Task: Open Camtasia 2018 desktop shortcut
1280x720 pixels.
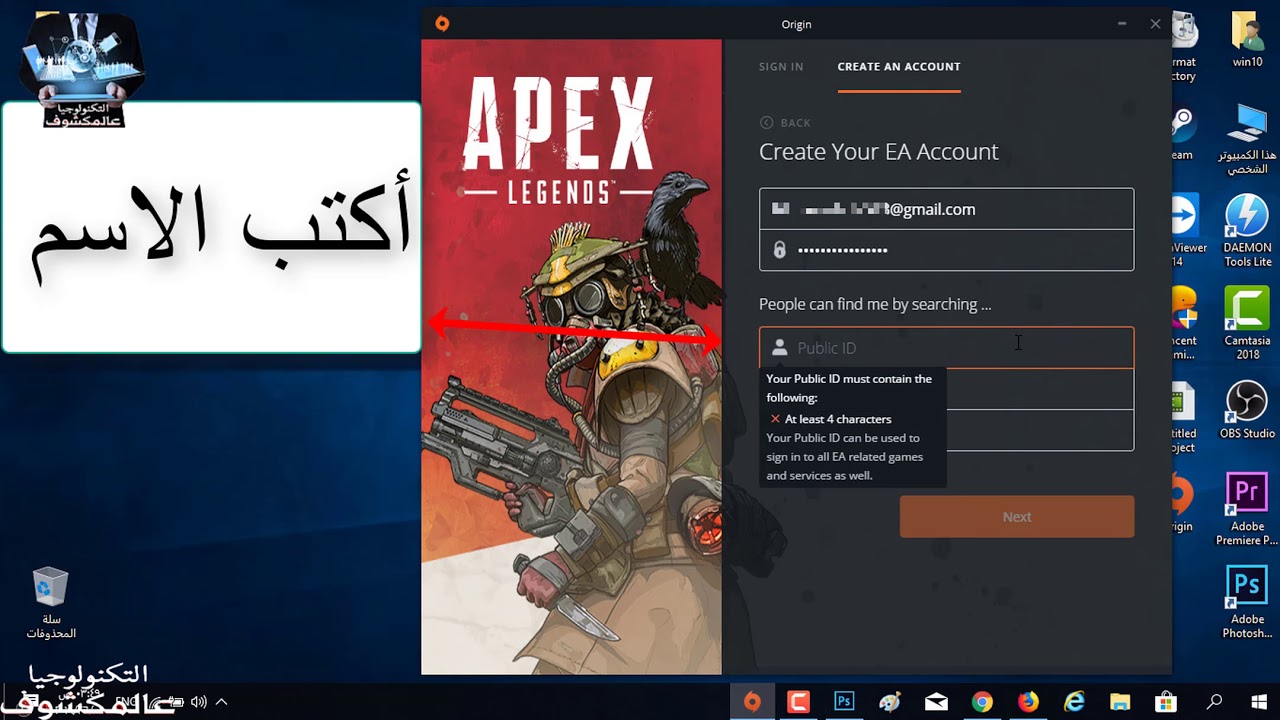Action: 1247,324
